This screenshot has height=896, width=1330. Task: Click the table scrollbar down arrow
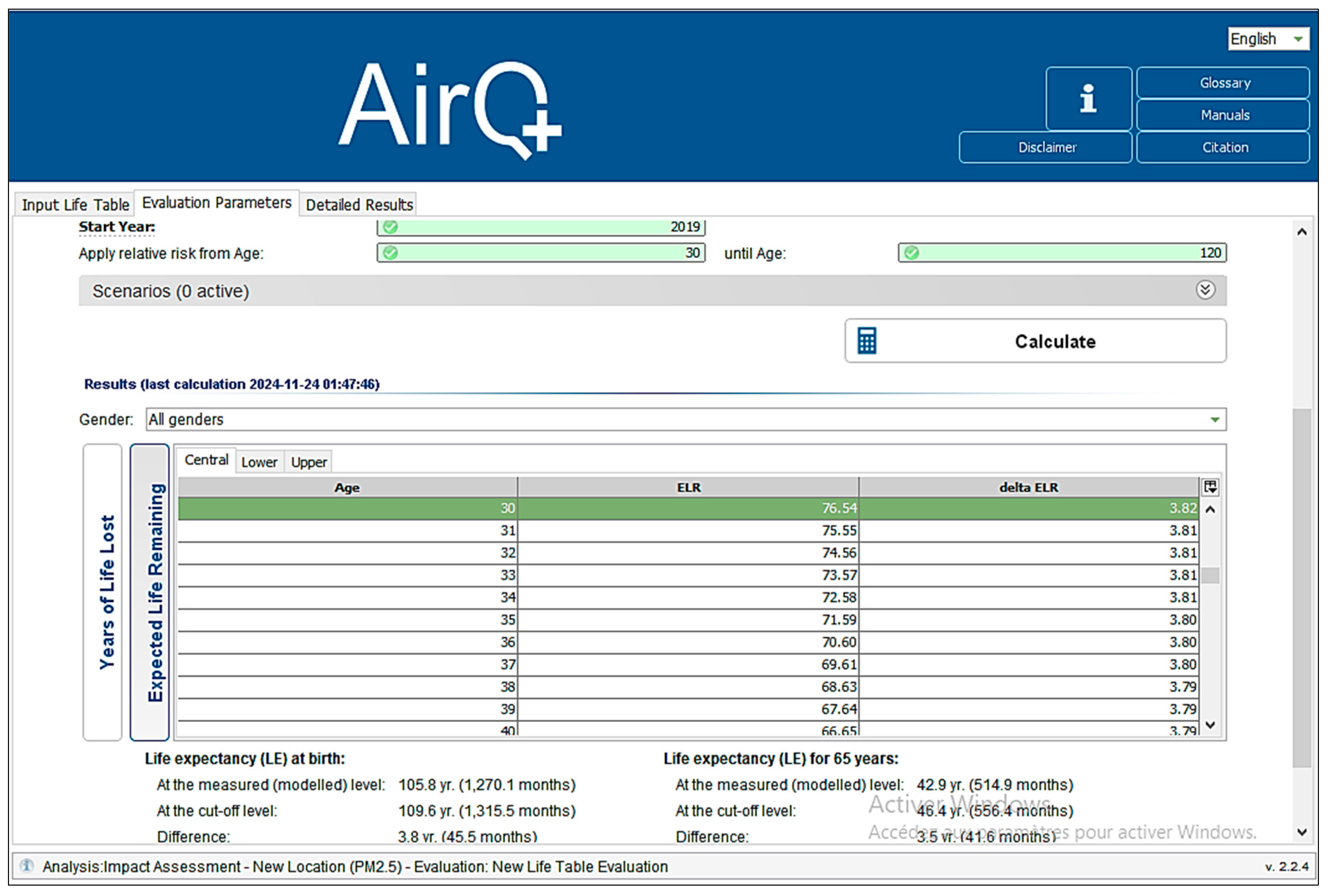tap(1210, 725)
